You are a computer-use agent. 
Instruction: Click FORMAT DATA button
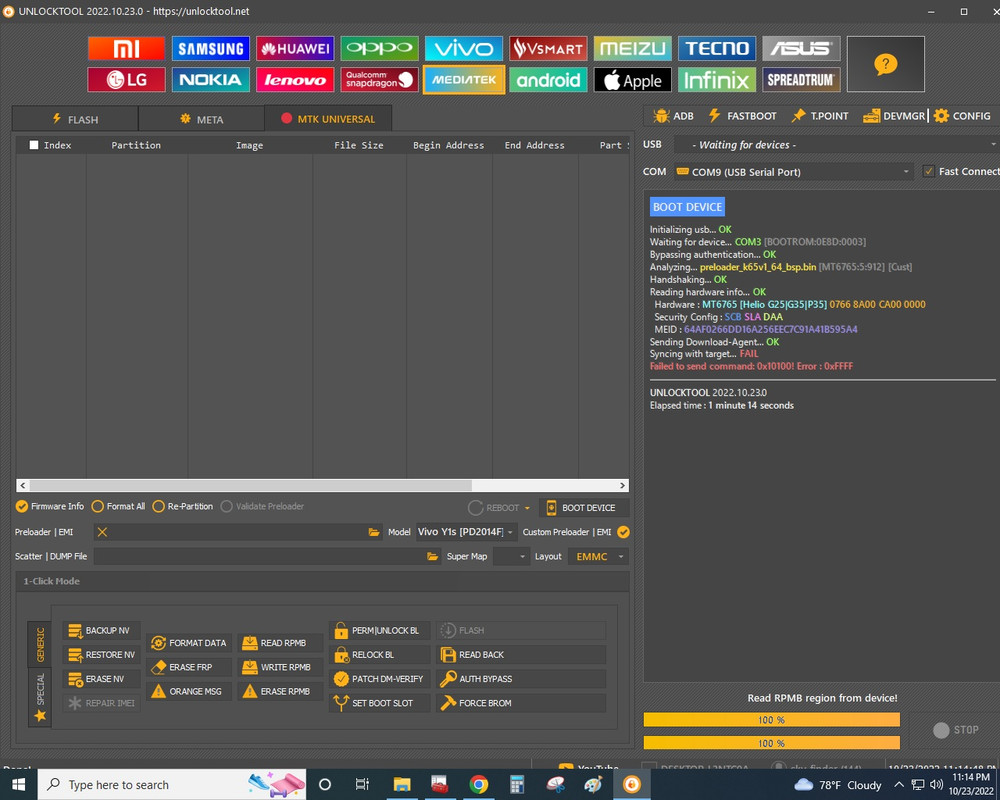tap(189, 643)
